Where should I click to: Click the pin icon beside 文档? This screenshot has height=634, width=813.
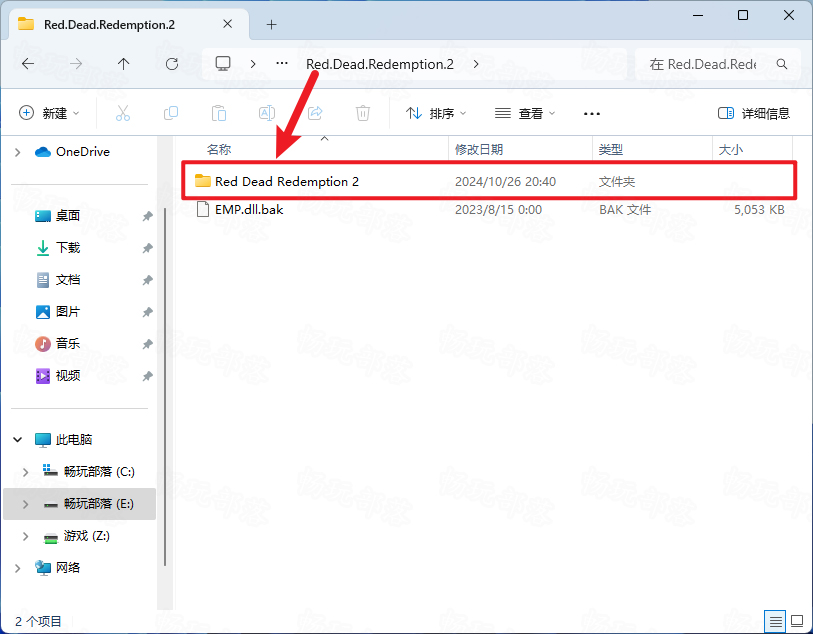point(148,280)
